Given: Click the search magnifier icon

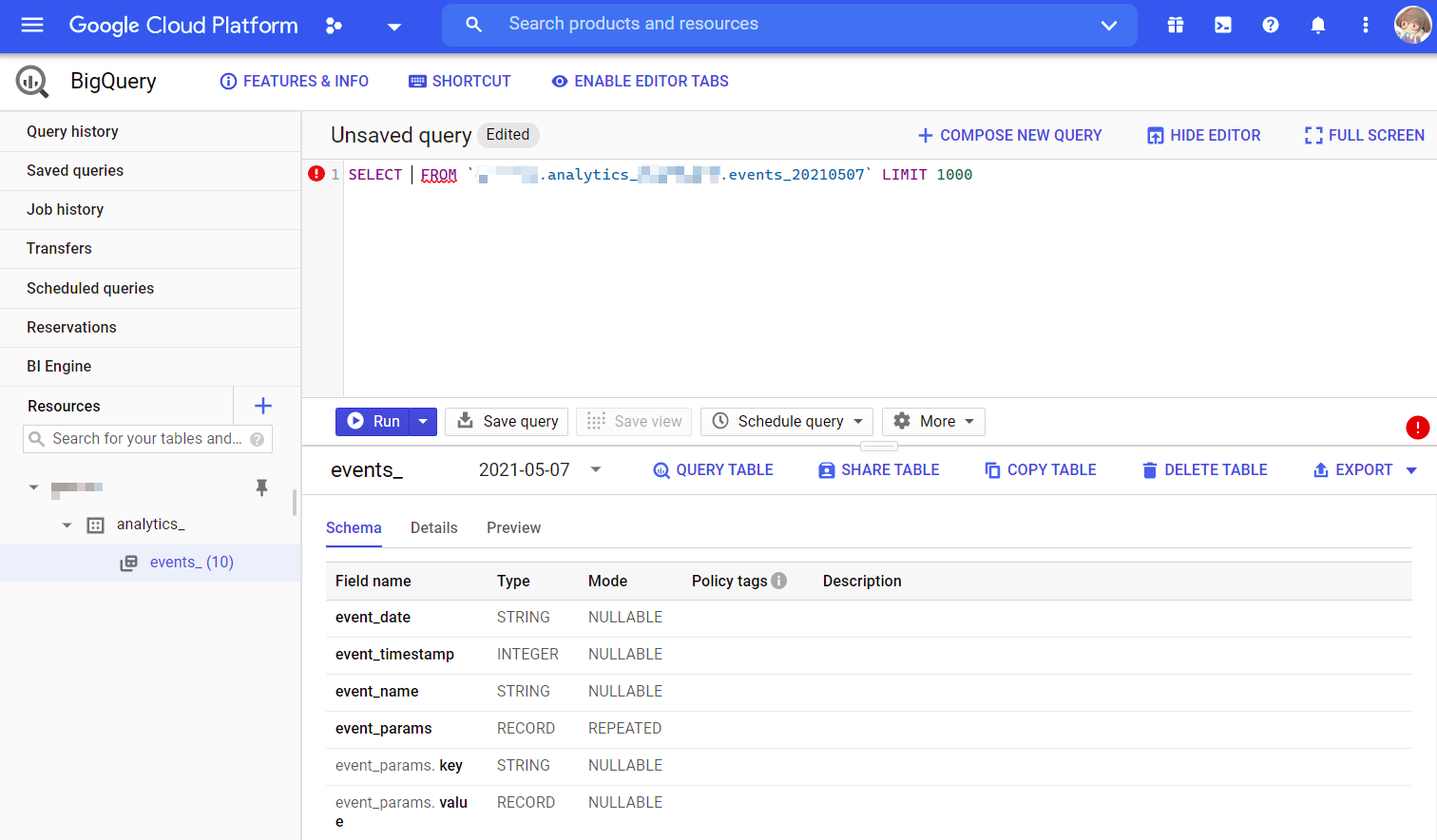Looking at the screenshot, I should [473, 25].
